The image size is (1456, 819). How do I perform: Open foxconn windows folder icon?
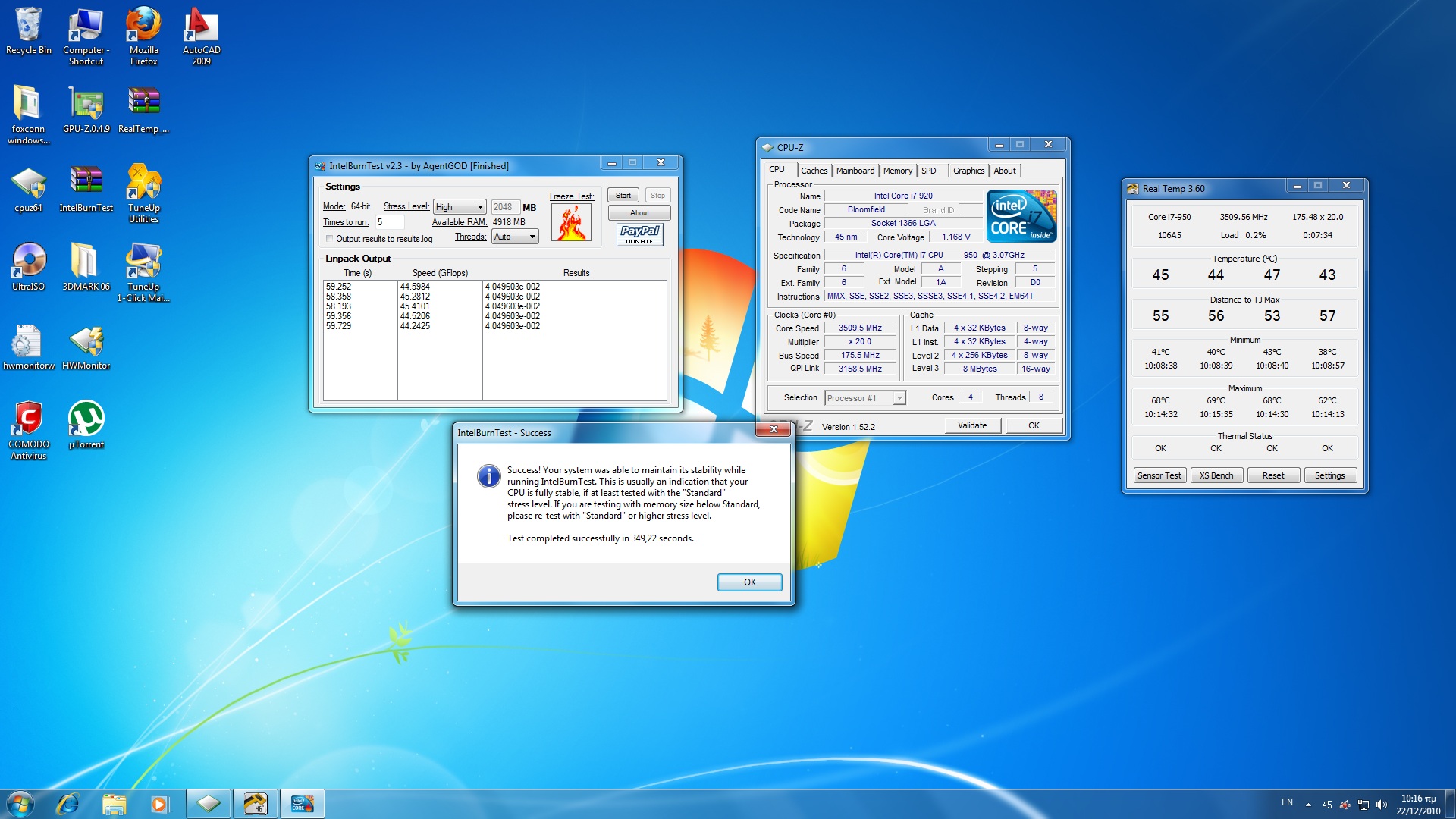point(28,115)
